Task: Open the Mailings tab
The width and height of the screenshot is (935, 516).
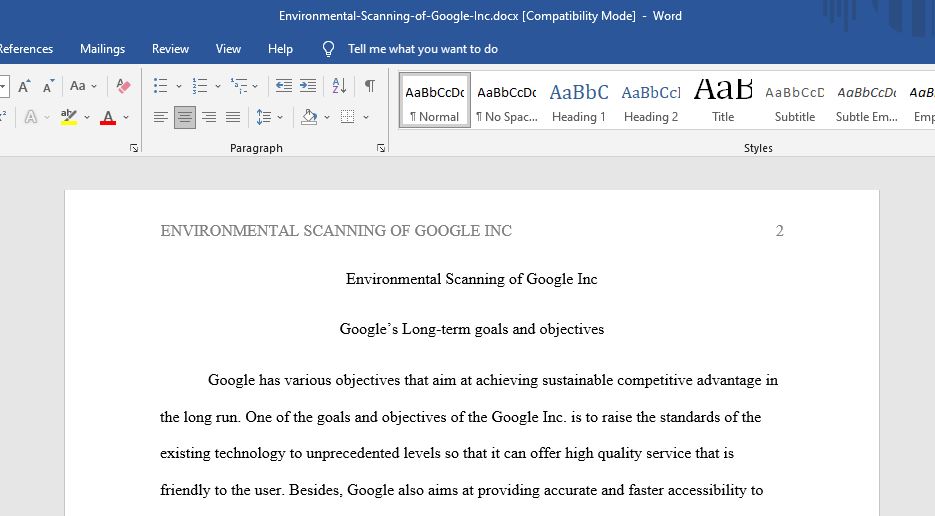Action: (103, 49)
